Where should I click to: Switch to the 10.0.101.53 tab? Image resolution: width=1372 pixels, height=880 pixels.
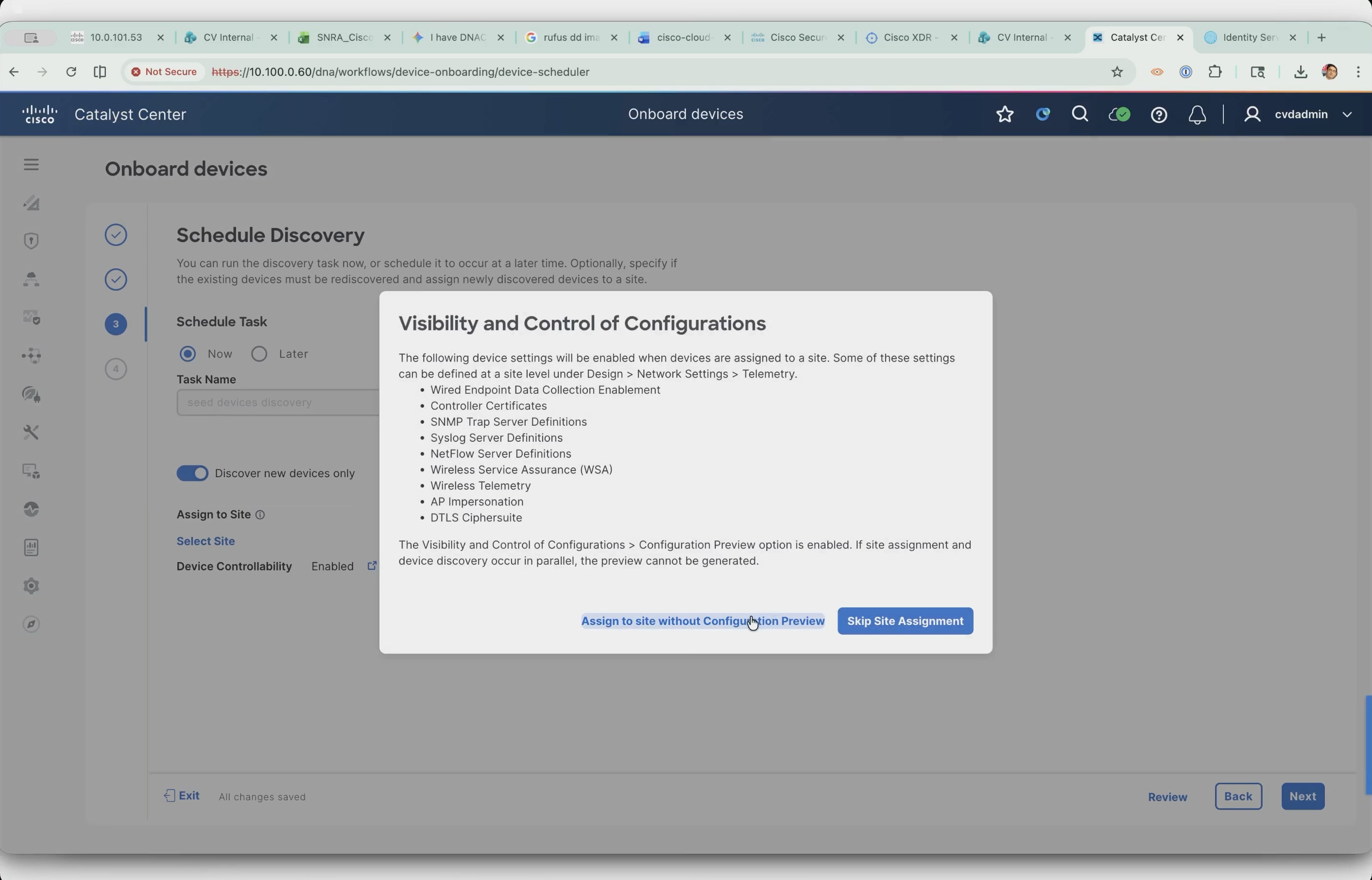point(117,37)
